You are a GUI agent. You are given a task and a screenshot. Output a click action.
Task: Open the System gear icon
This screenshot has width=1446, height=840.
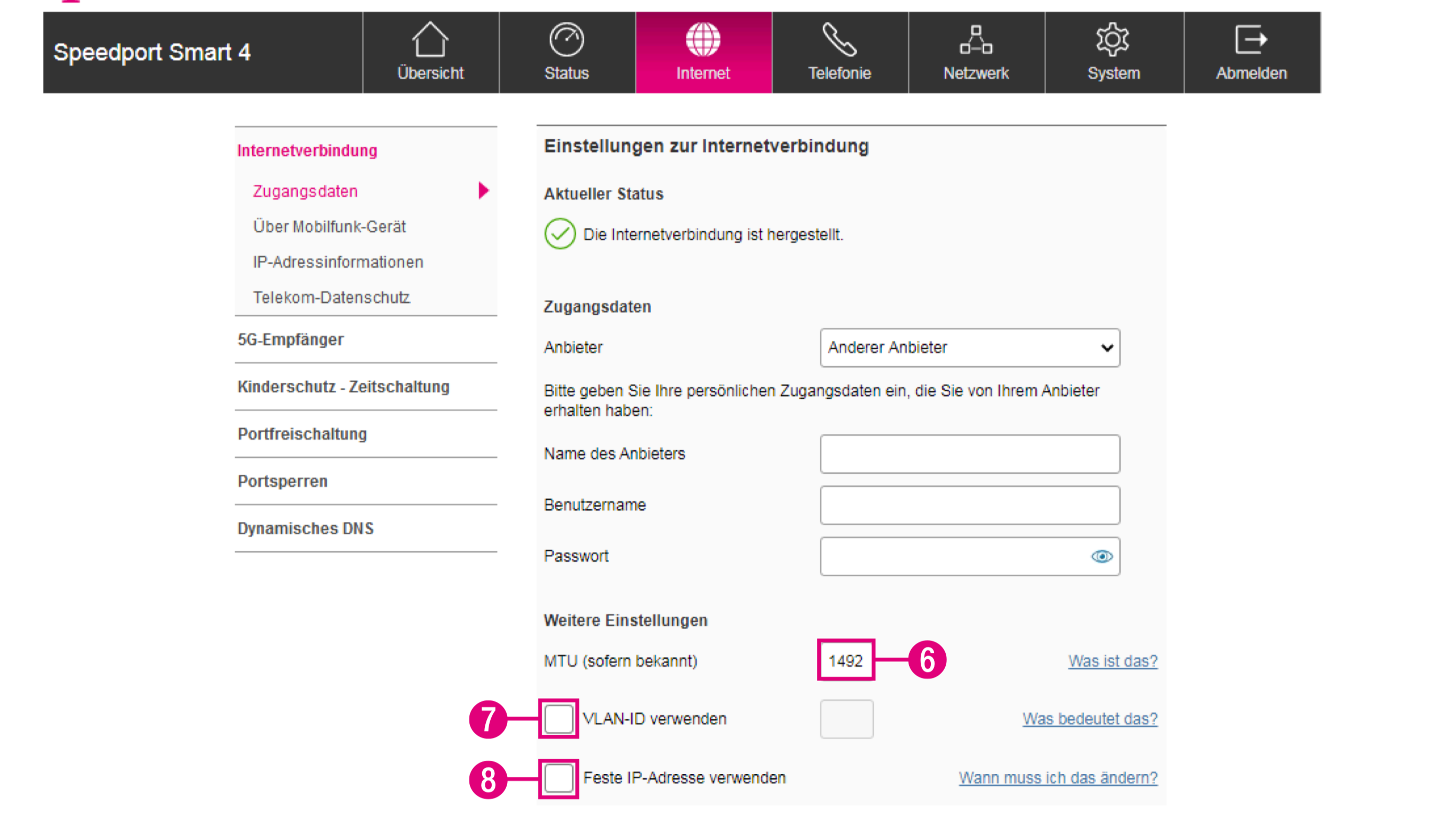click(x=1114, y=39)
